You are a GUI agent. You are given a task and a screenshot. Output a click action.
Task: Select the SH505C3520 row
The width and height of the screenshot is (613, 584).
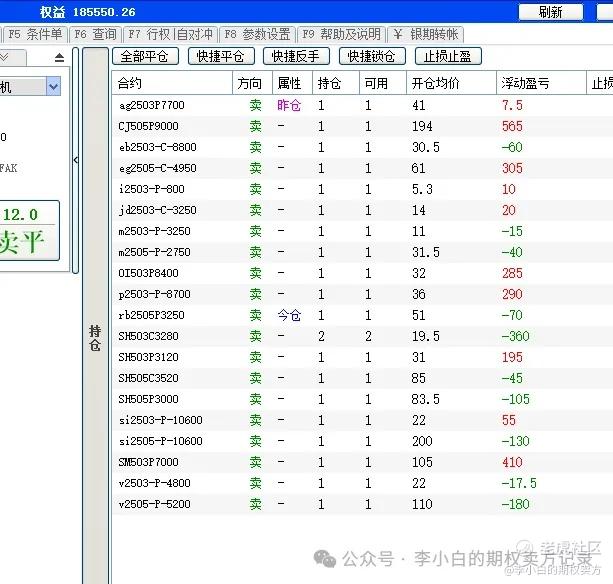[362, 378]
